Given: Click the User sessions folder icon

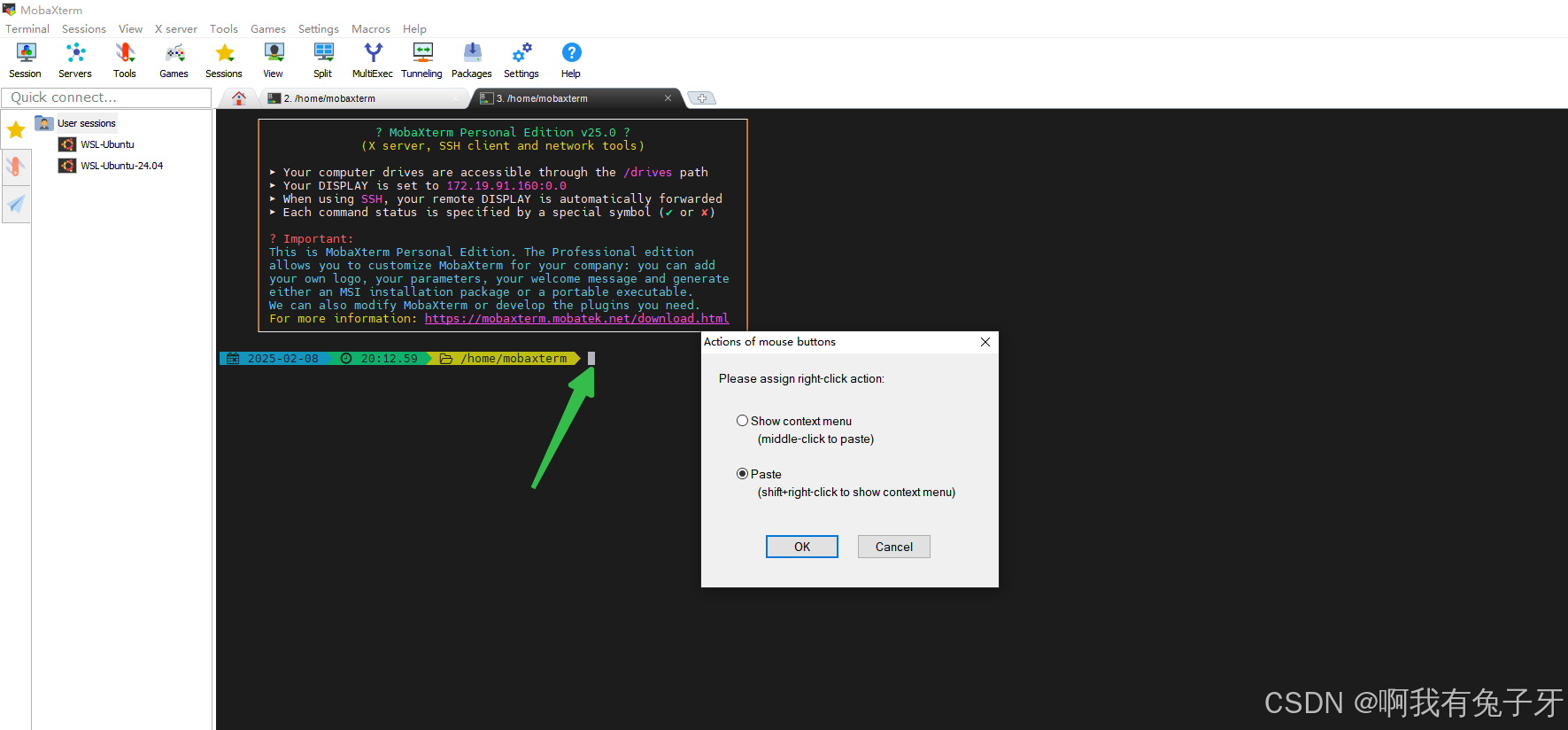Looking at the screenshot, I should [x=44, y=123].
